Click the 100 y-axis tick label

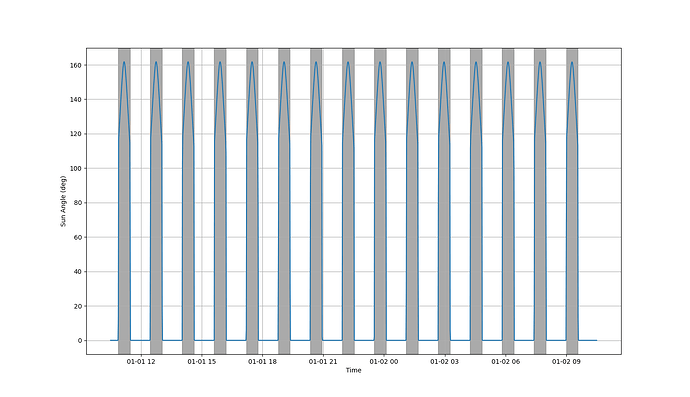(76, 169)
